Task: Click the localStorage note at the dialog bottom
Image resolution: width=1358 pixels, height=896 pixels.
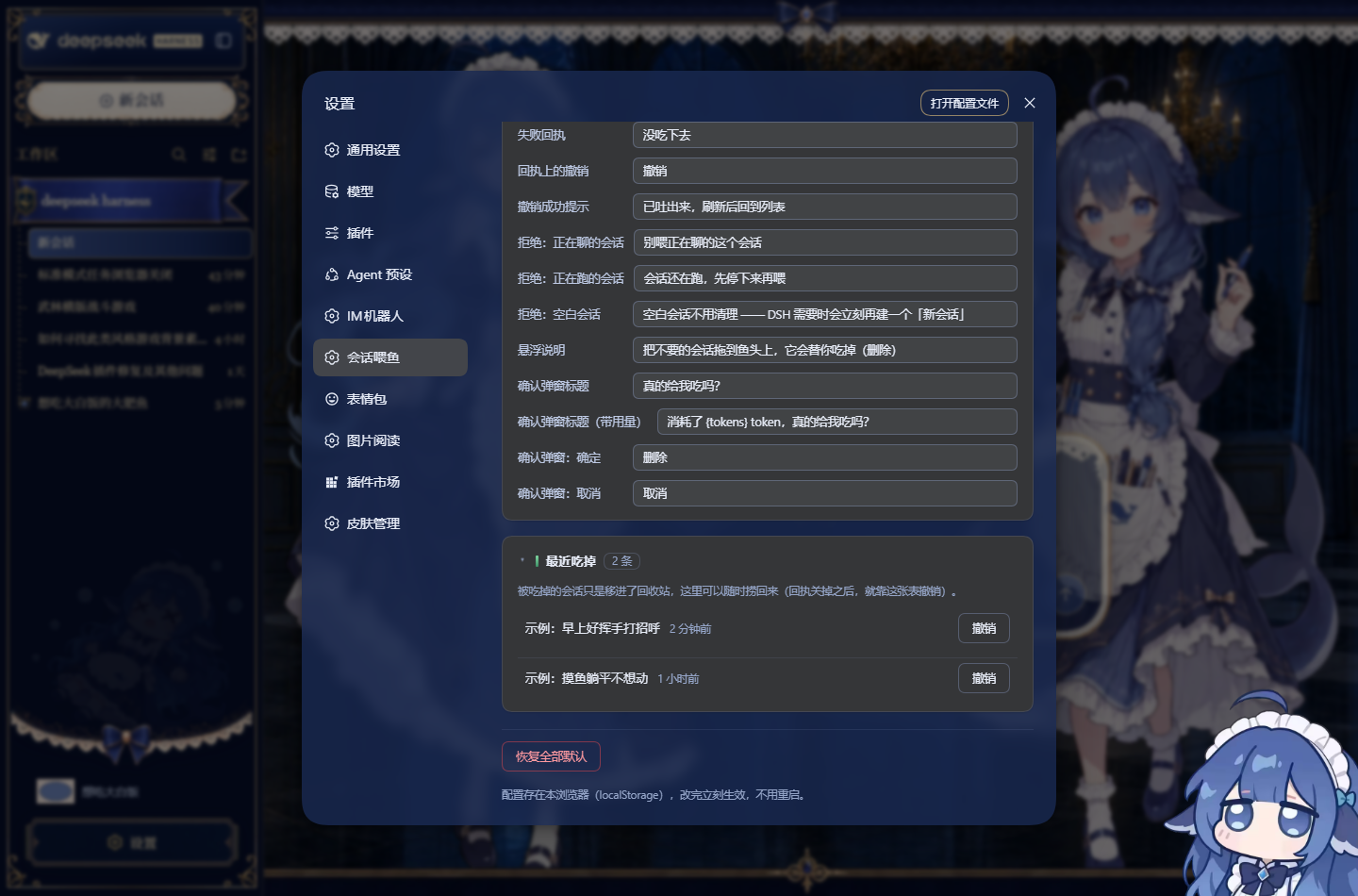Action: pos(654,795)
